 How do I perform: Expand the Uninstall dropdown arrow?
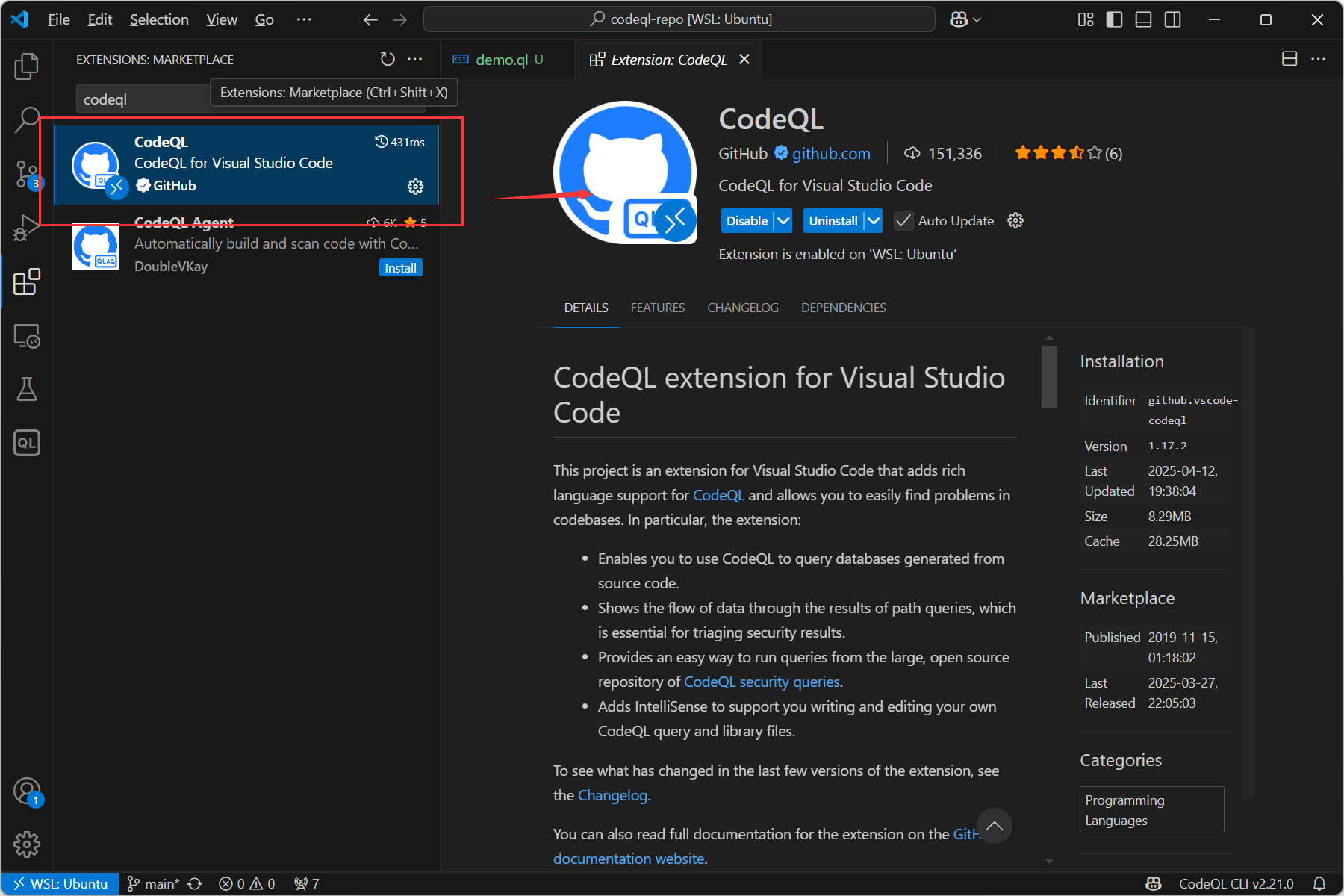tap(874, 220)
